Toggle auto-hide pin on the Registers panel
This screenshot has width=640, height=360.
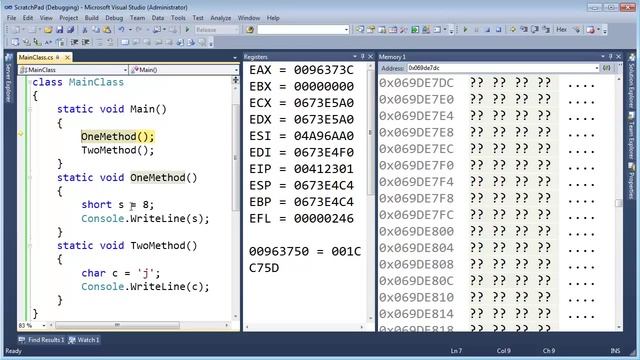click(x=362, y=57)
